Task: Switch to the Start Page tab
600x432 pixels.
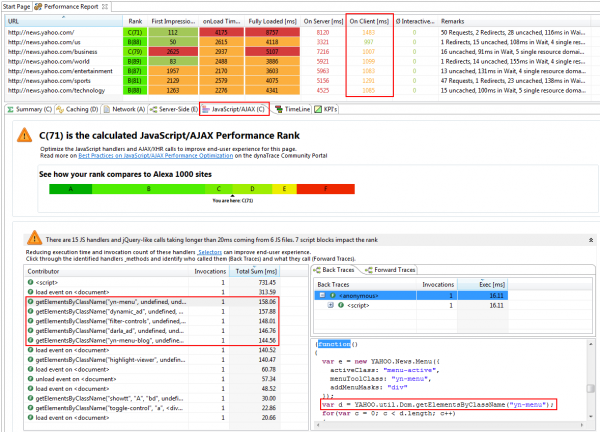Action: point(16,7)
